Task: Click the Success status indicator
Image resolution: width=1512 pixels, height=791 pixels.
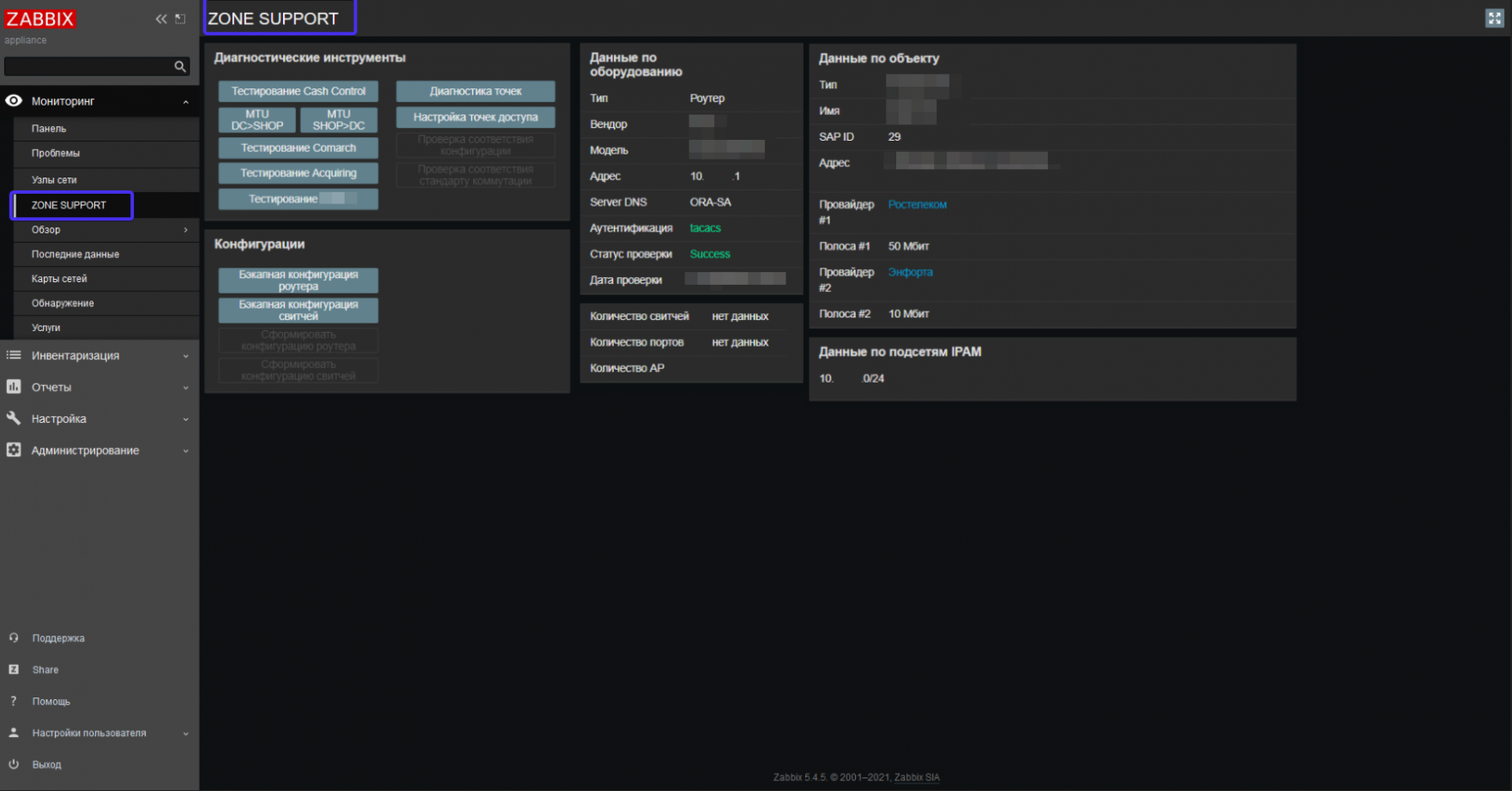Action: [709, 254]
